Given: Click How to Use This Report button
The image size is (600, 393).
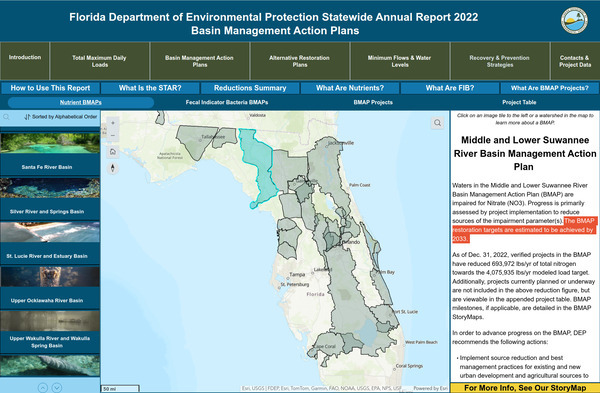Looking at the screenshot, I should pyautogui.click(x=50, y=88).
